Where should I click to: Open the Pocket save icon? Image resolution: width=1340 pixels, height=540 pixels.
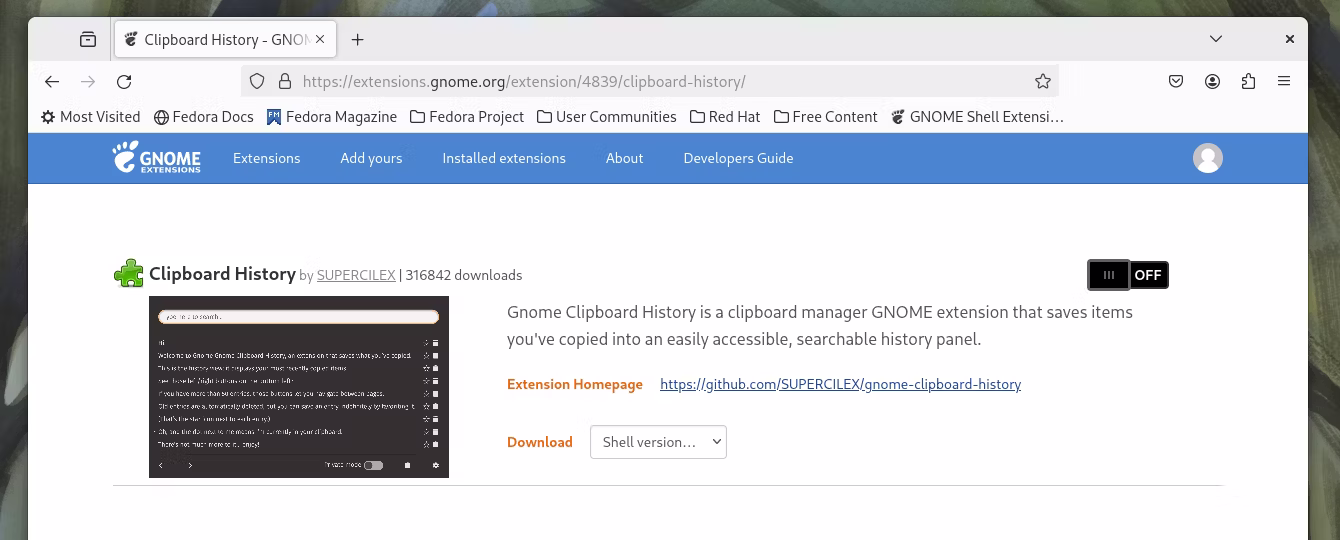coord(1176,82)
